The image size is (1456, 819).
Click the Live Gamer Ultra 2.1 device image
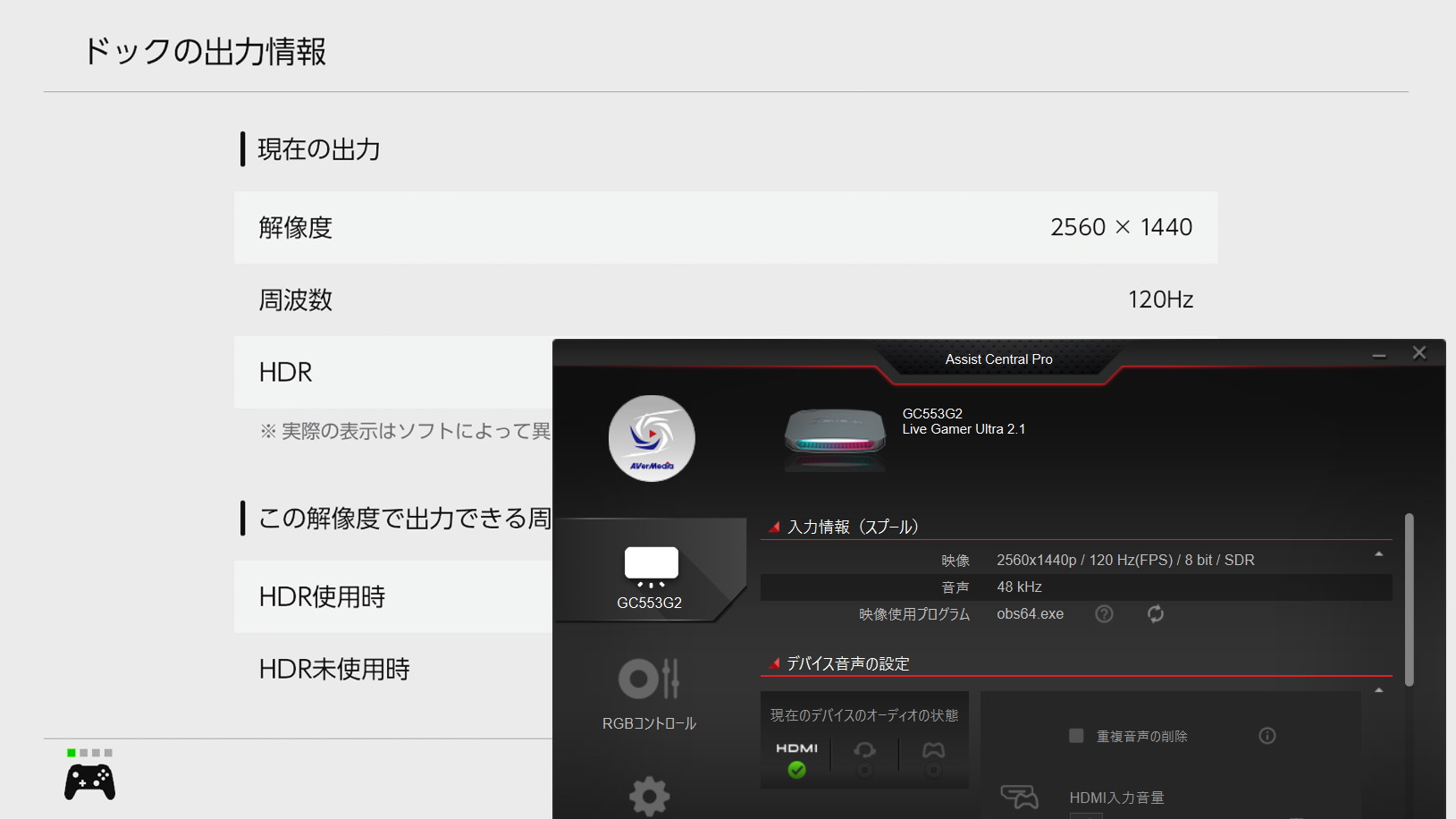(x=834, y=437)
